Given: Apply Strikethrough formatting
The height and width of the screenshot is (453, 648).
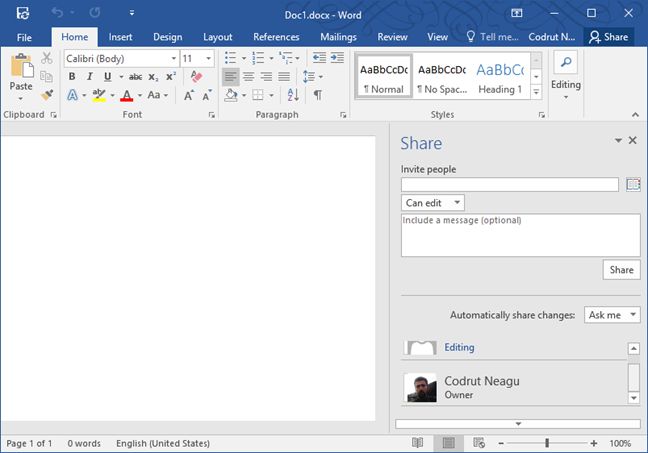Looking at the screenshot, I should click(135, 77).
